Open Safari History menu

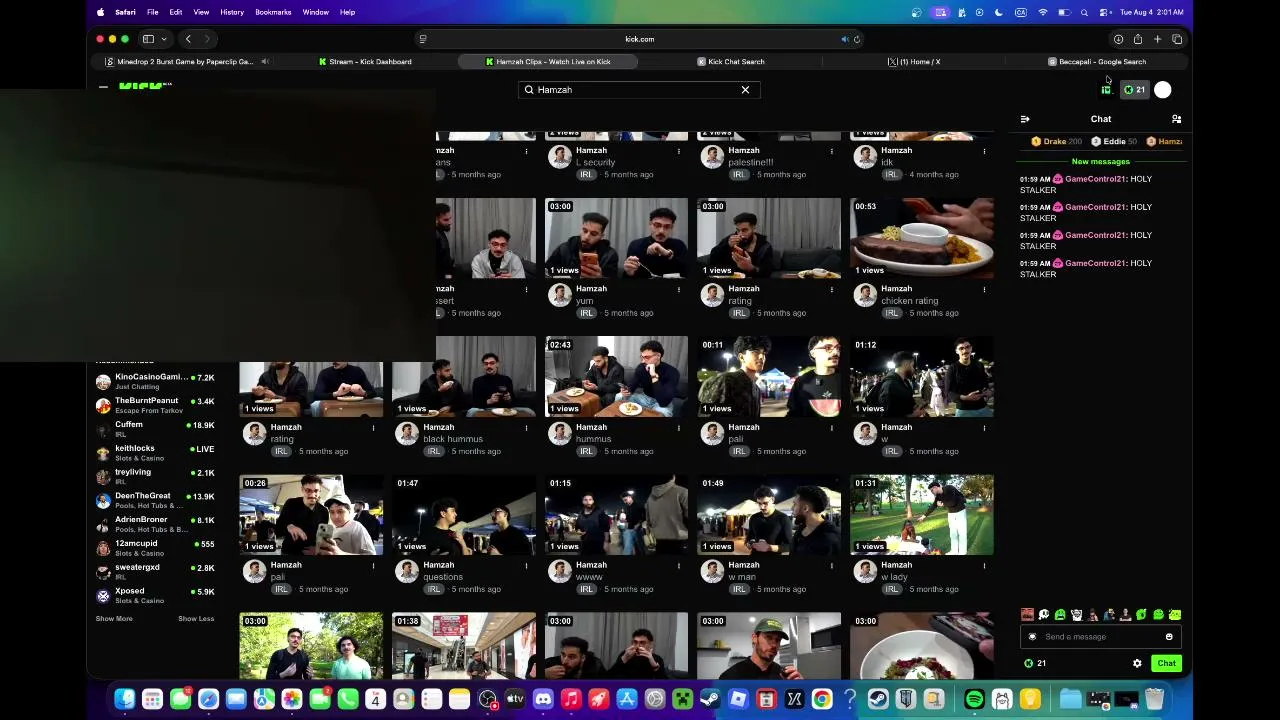click(x=232, y=12)
